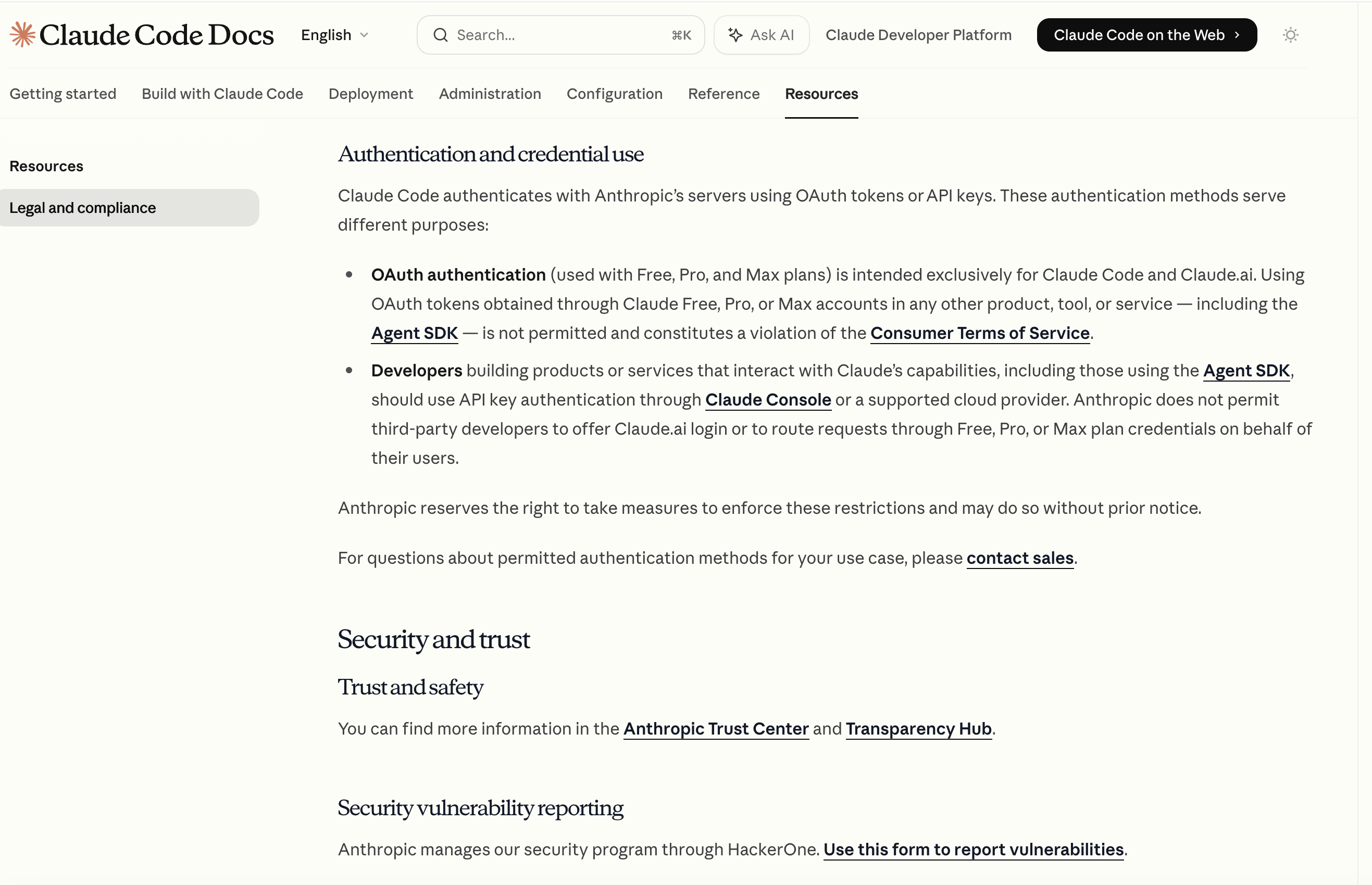Click the Claude Developer Platform header link
The height and width of the screenshot is (885, 1372).
tap(918, 34)
